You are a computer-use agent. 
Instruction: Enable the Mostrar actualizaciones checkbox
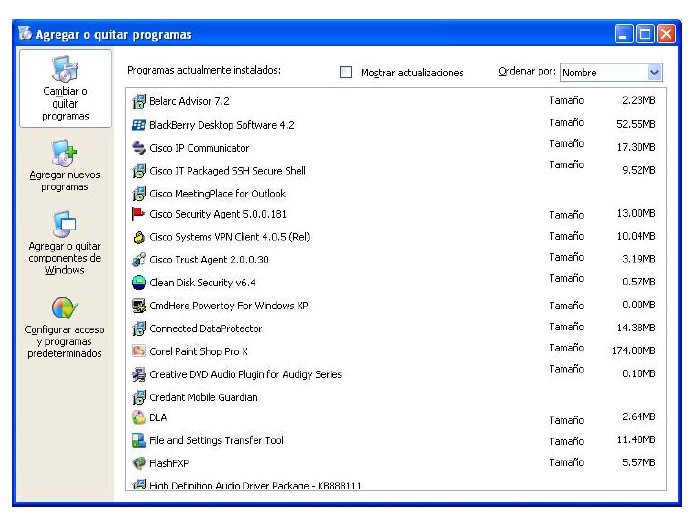pos(346,72)
